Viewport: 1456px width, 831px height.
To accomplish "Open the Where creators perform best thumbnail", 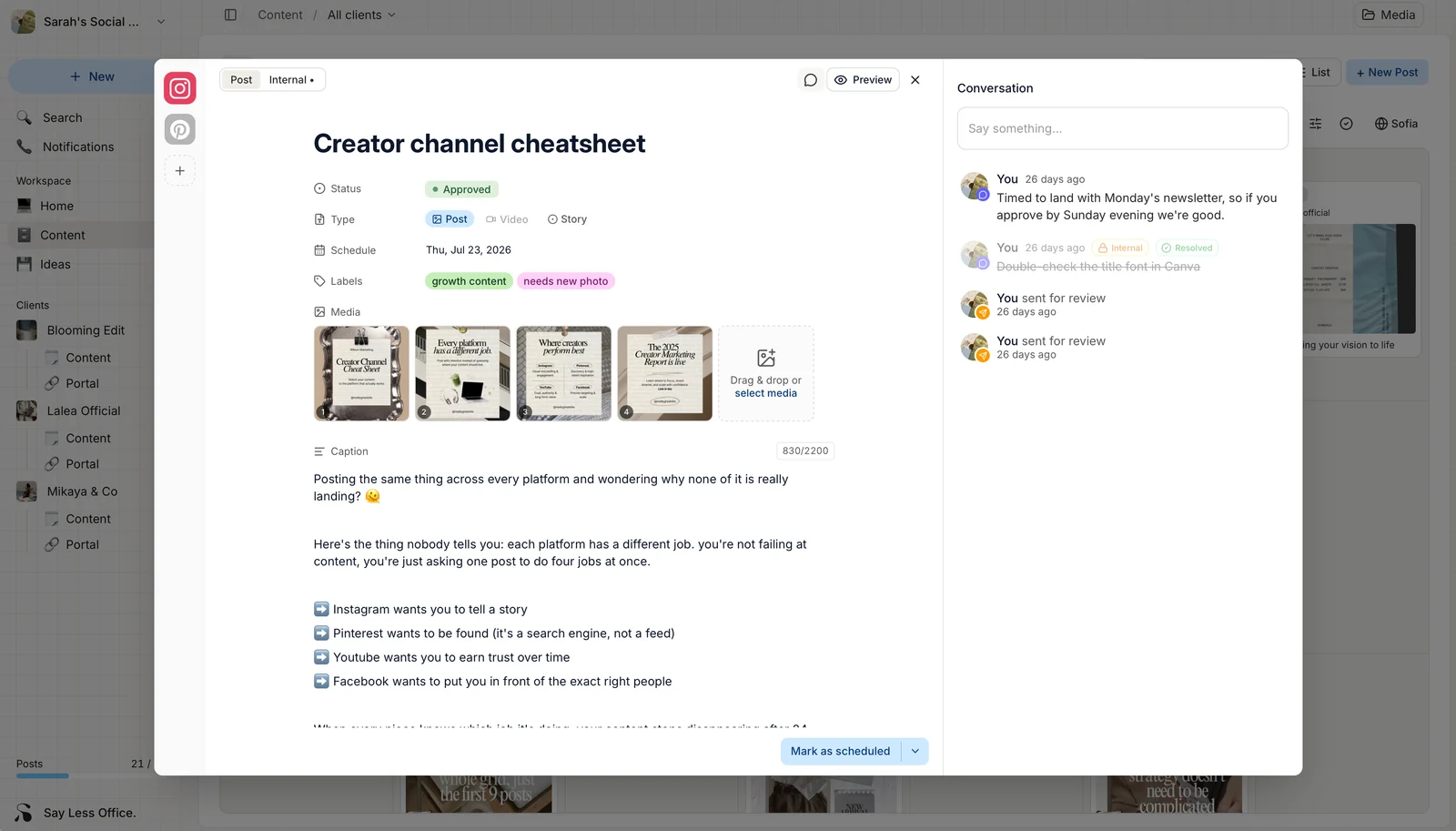I will [x=563, y=373].
